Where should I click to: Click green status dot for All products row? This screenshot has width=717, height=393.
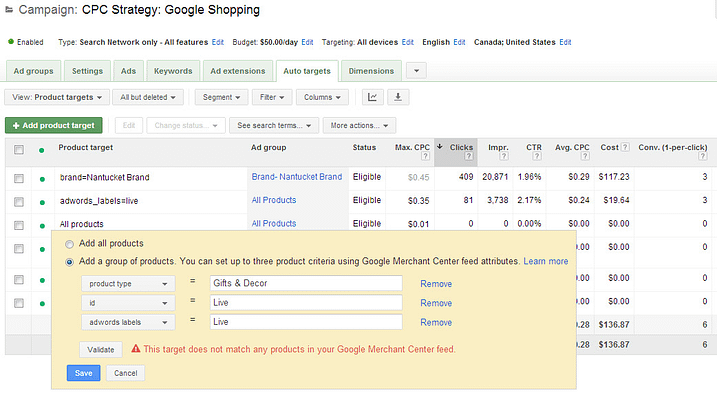click(42, 226)
